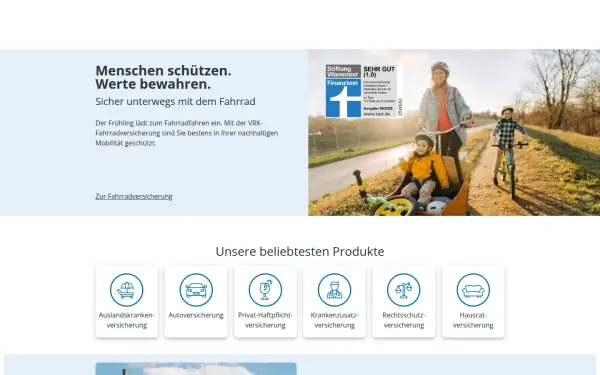
Task: Click the Autoversicherung car icon
Action: click(x=196, y=290)
